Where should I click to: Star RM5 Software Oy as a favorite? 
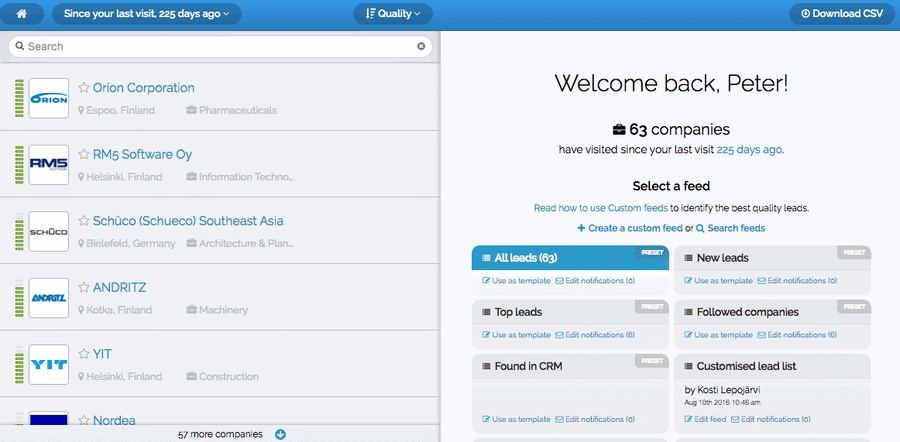[x=84, y=154]
